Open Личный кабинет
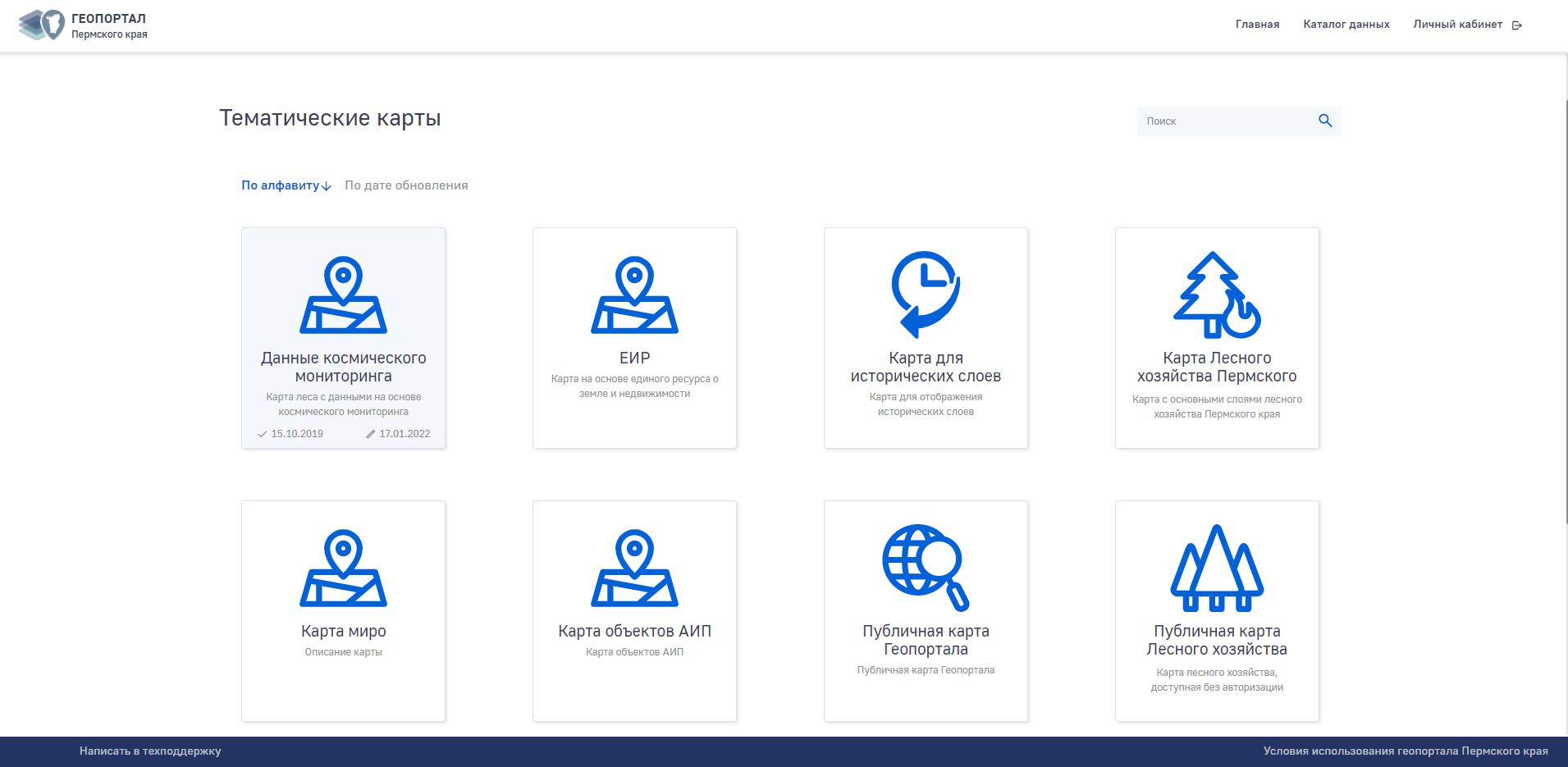The height and width of the screenshot is (767, 1568). point(1457,25)
